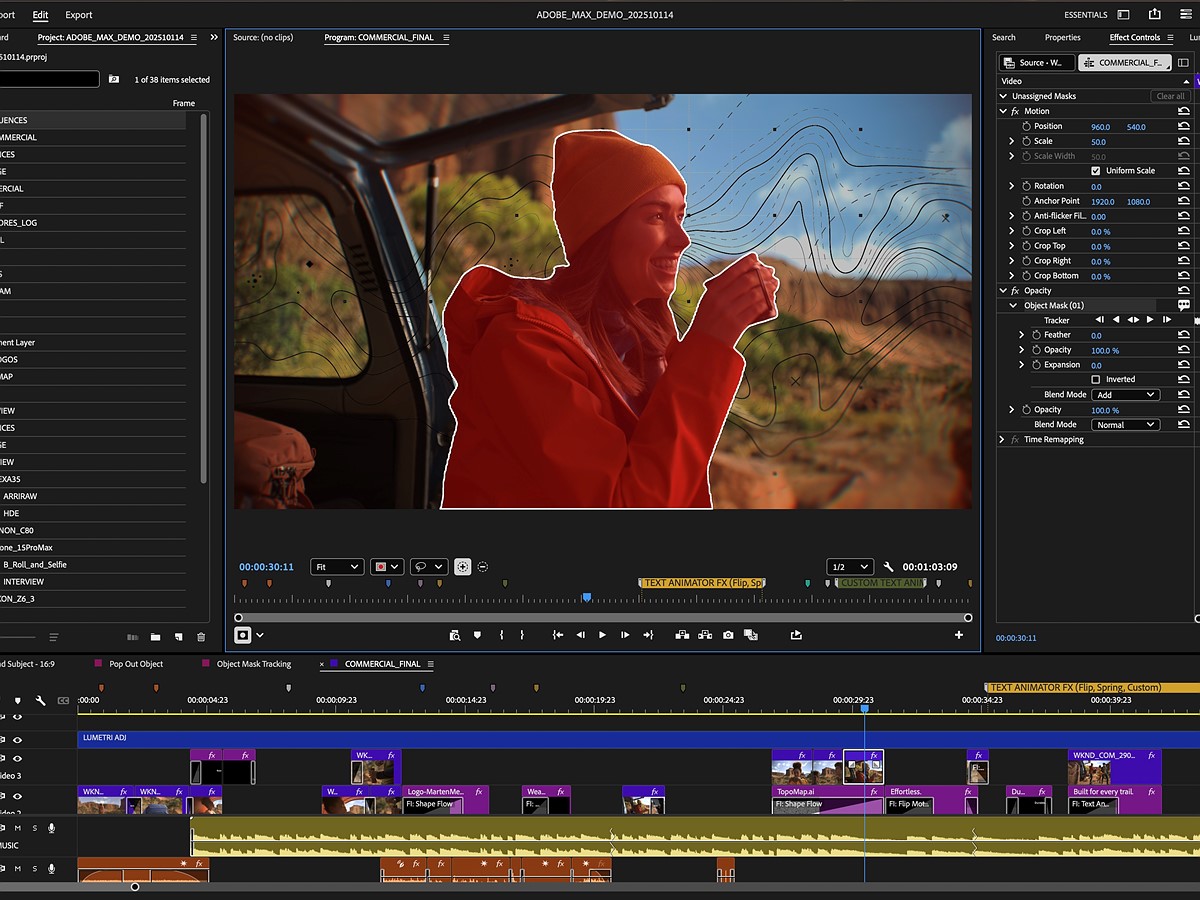Select the Export Frame camera icon
1200x900 pixels.
coord(727,634)
